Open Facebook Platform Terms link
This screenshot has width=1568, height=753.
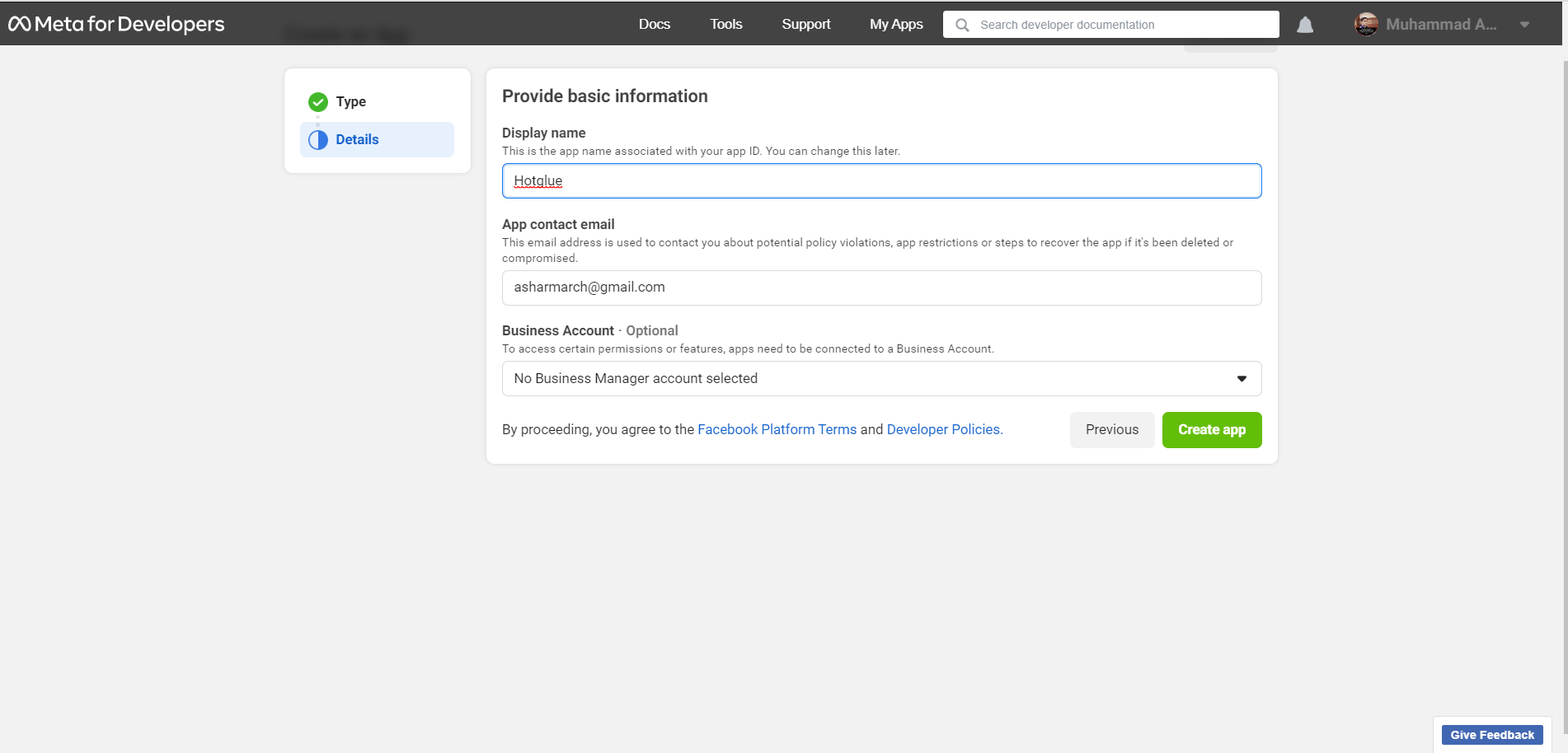coord(777,429)
